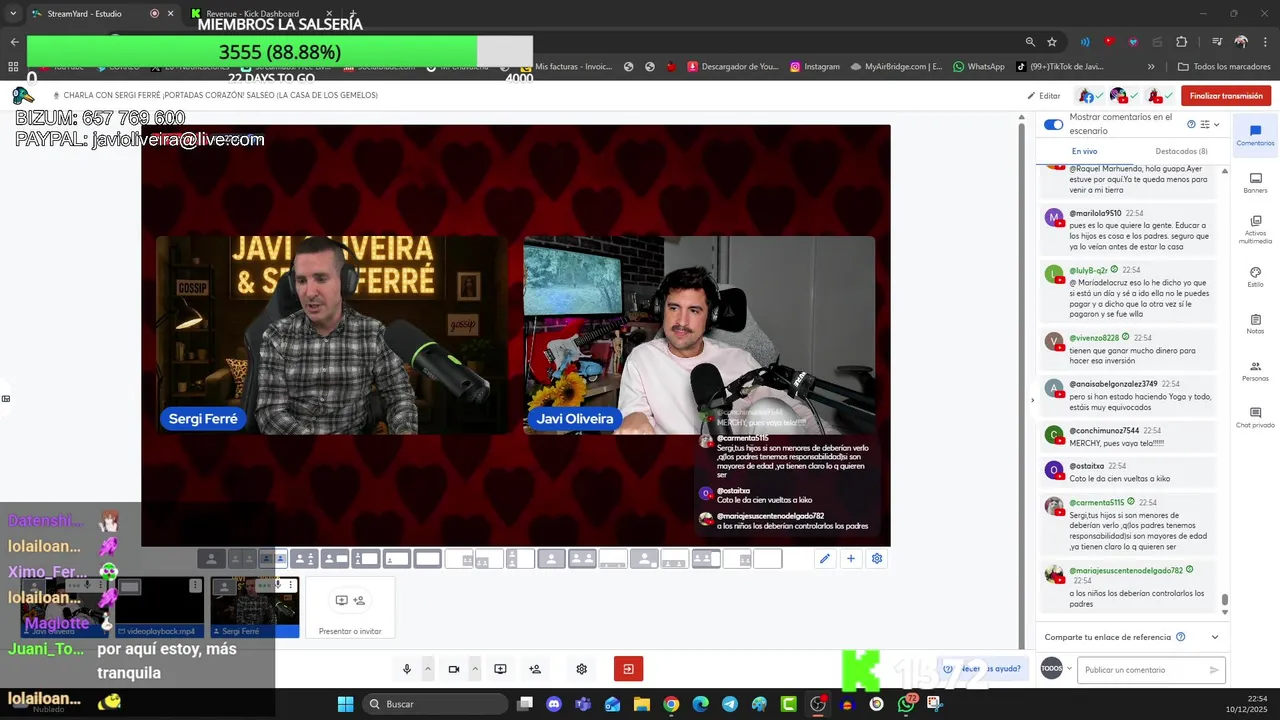Click invite guest icon in bottom toolbar

(x=535, y=669)
